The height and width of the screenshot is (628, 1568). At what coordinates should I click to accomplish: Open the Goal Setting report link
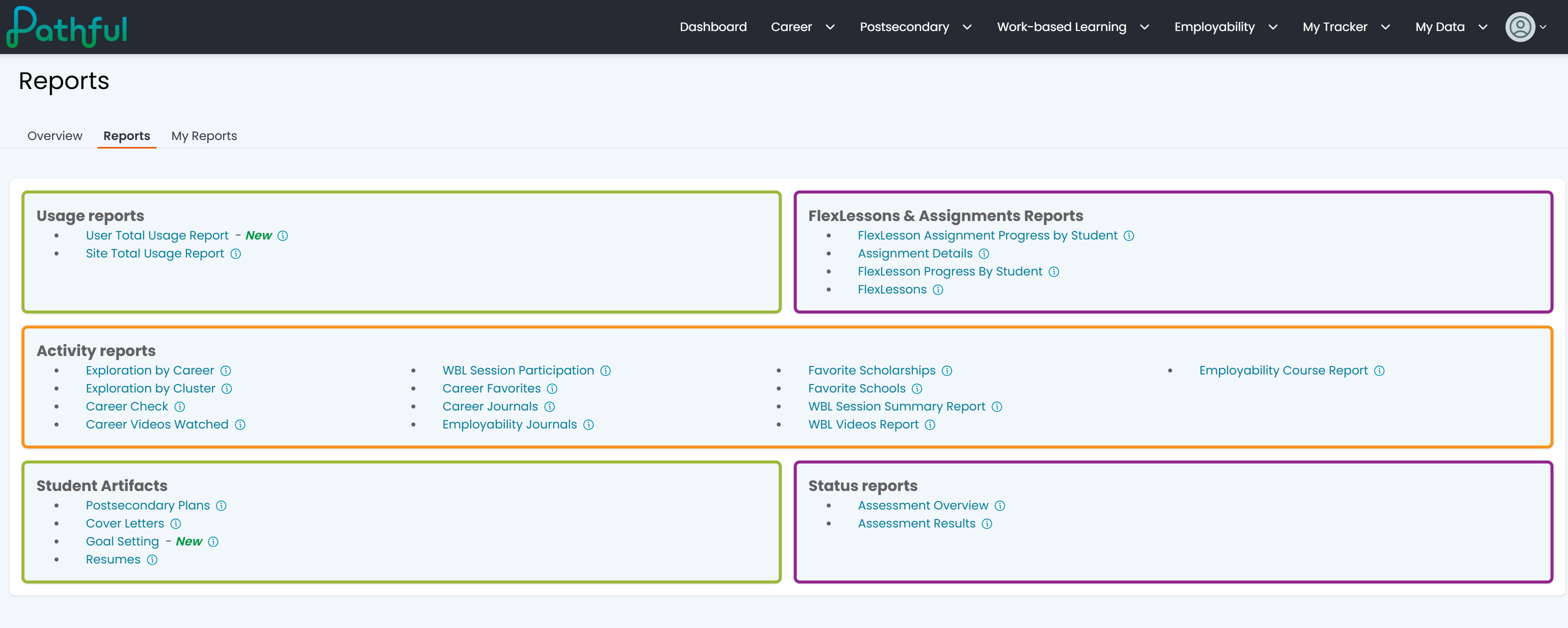tap(122, 541)
